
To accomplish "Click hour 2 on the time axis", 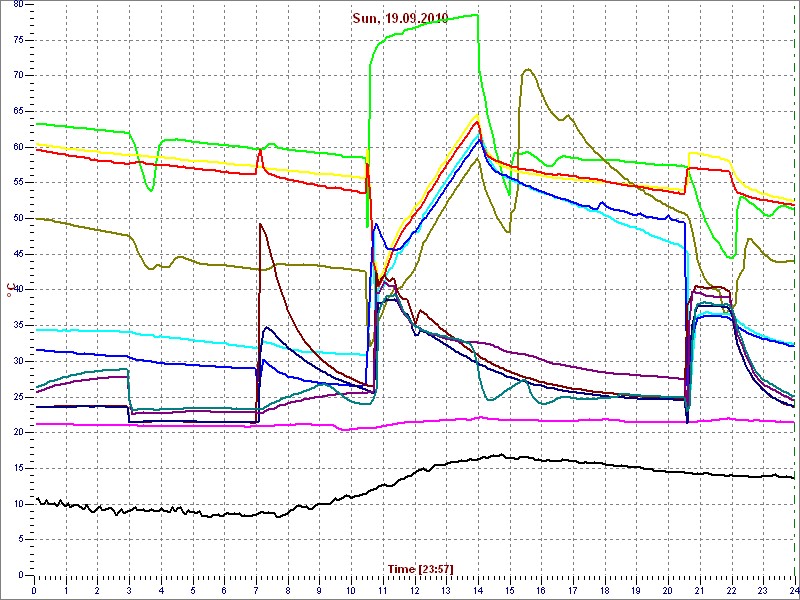I will click(x=97, y=590).
